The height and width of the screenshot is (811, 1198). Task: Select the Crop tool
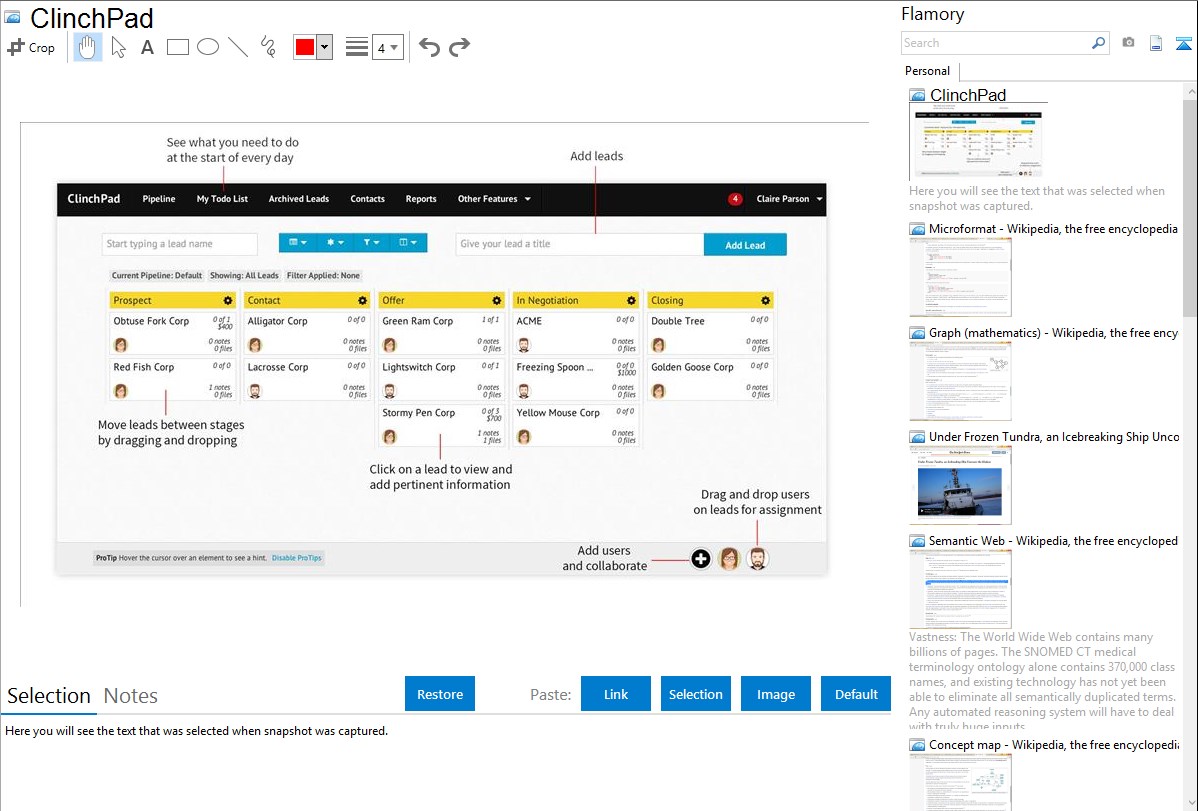[31, 47]
